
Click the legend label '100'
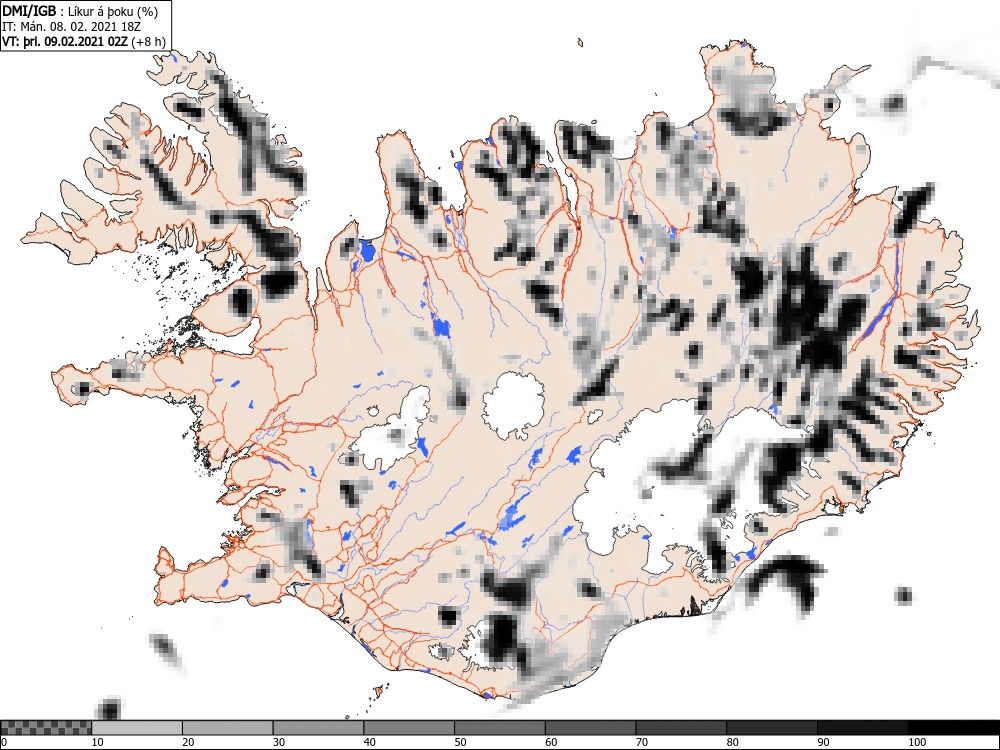tap(917, 742)
